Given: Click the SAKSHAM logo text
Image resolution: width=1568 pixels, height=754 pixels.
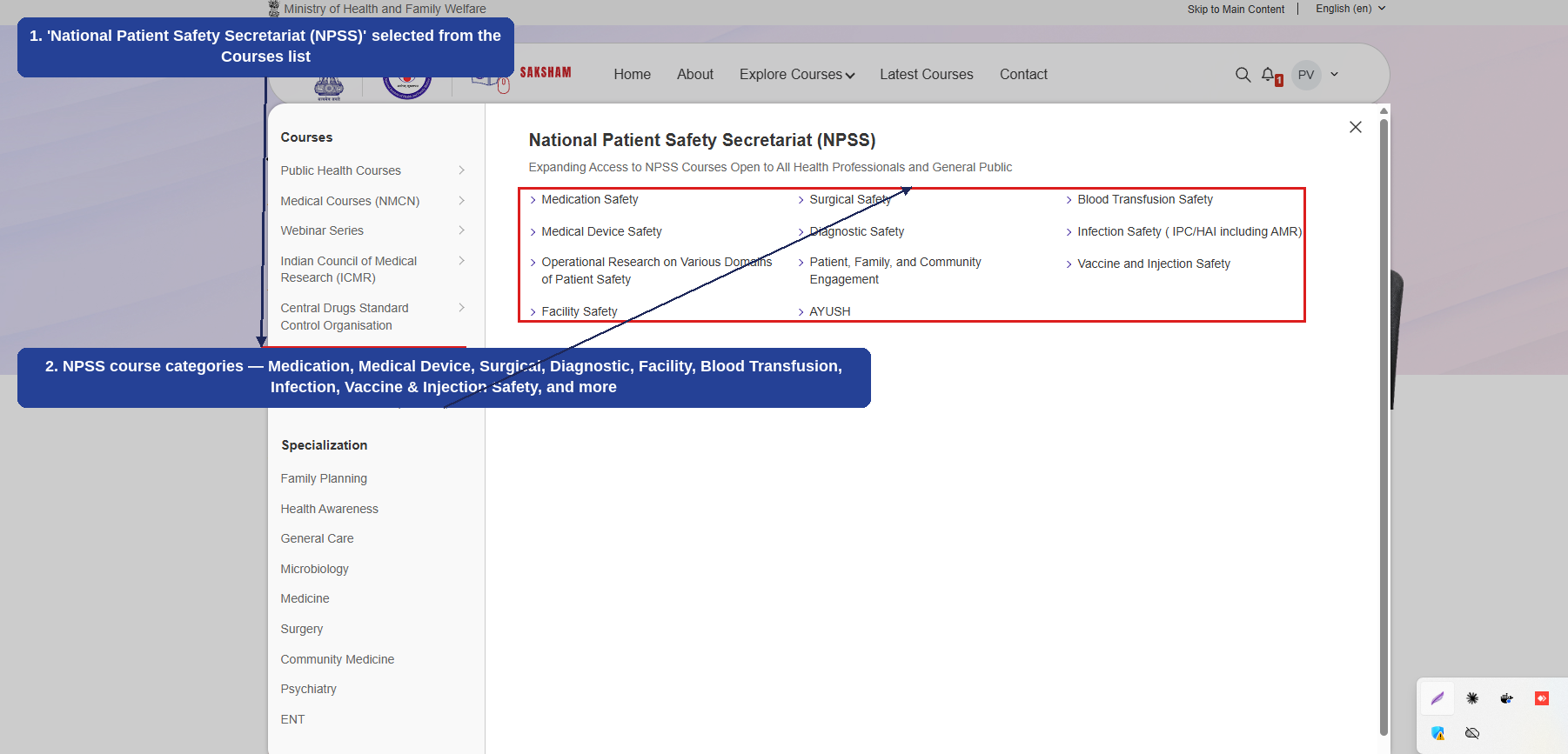Looking at the screenshot, I should pos(546,72).
